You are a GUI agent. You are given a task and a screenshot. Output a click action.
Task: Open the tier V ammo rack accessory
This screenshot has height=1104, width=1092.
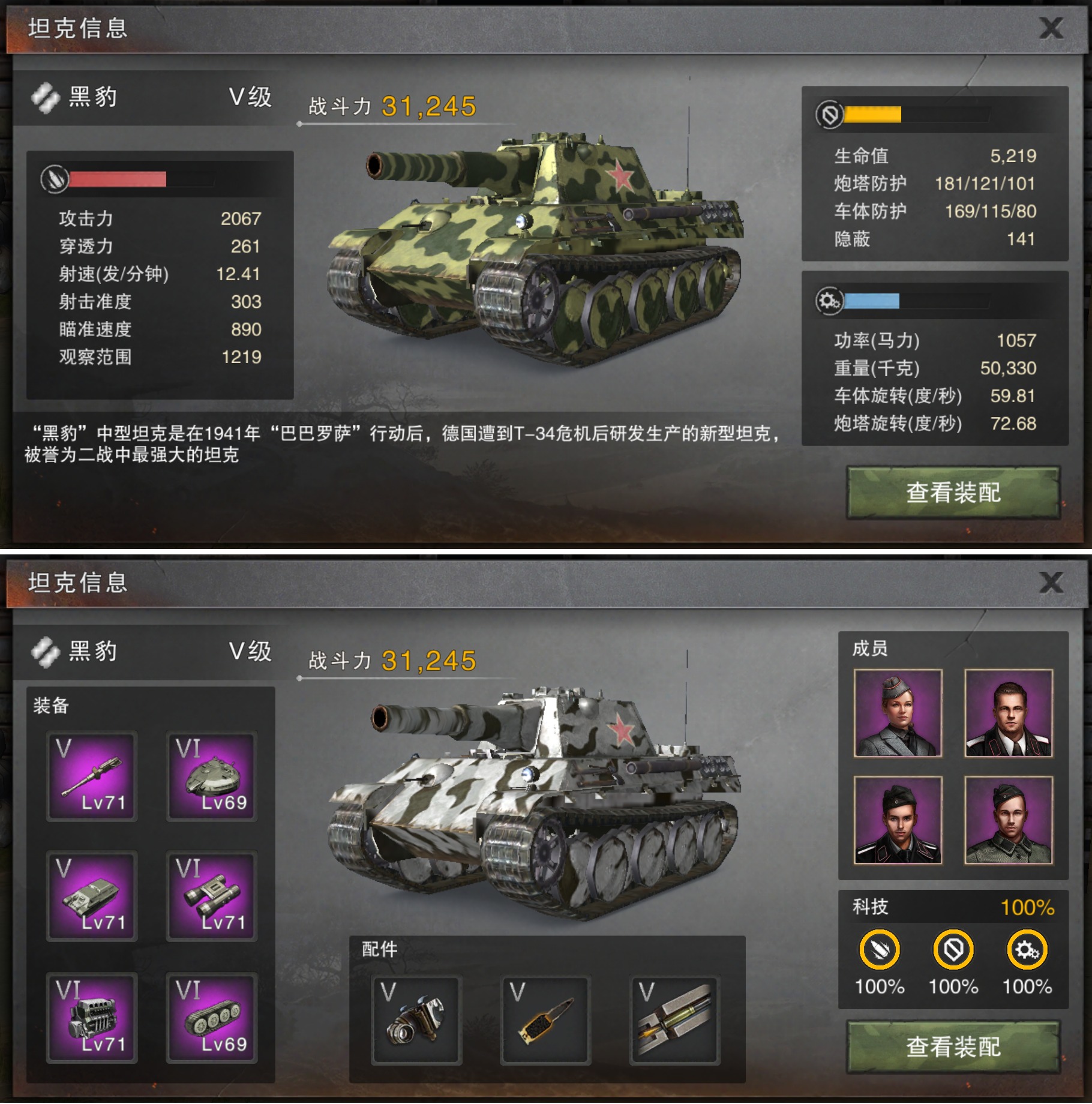tap(545, 1020)
